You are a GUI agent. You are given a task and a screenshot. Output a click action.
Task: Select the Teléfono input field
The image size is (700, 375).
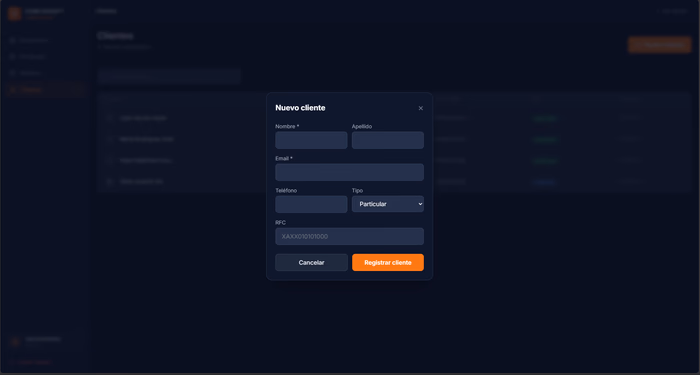click(311, 204)
